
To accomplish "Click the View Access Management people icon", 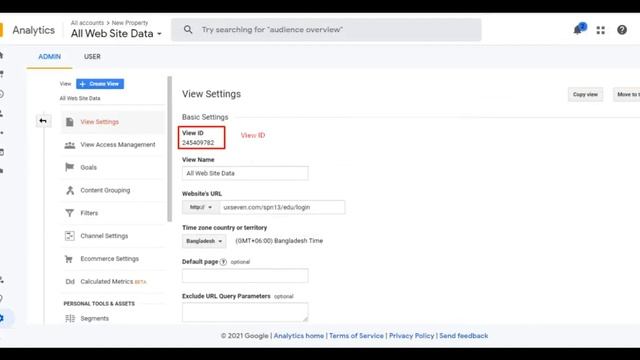I will [x=70, y=144].
